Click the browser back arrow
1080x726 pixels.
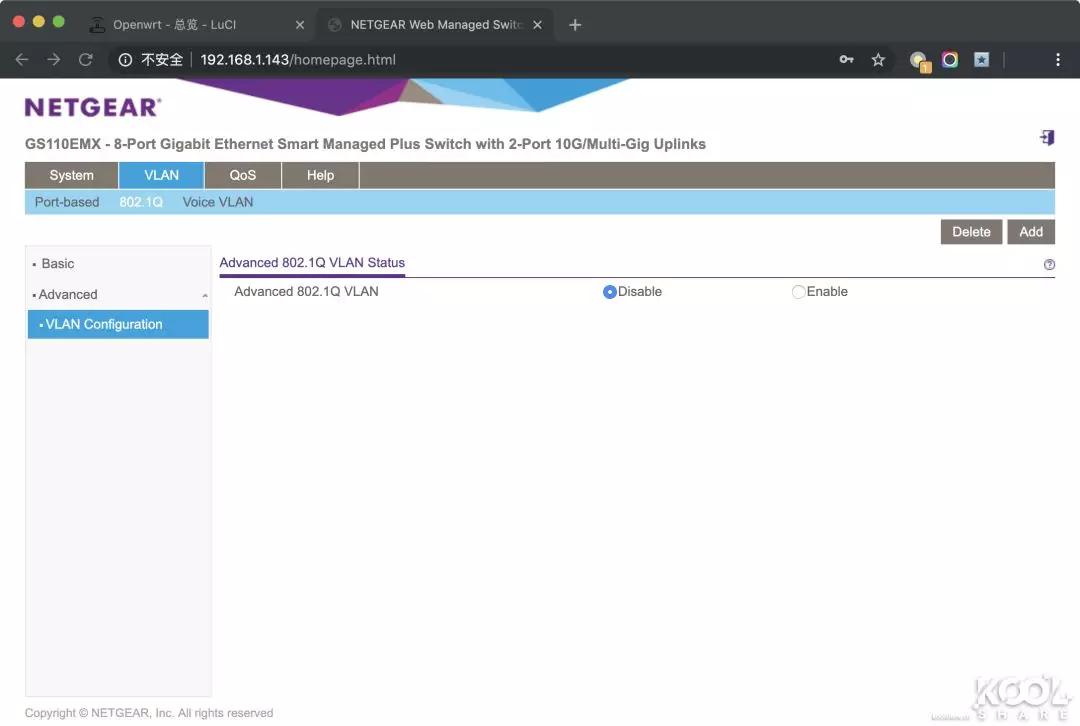click(x=22, y=60)
